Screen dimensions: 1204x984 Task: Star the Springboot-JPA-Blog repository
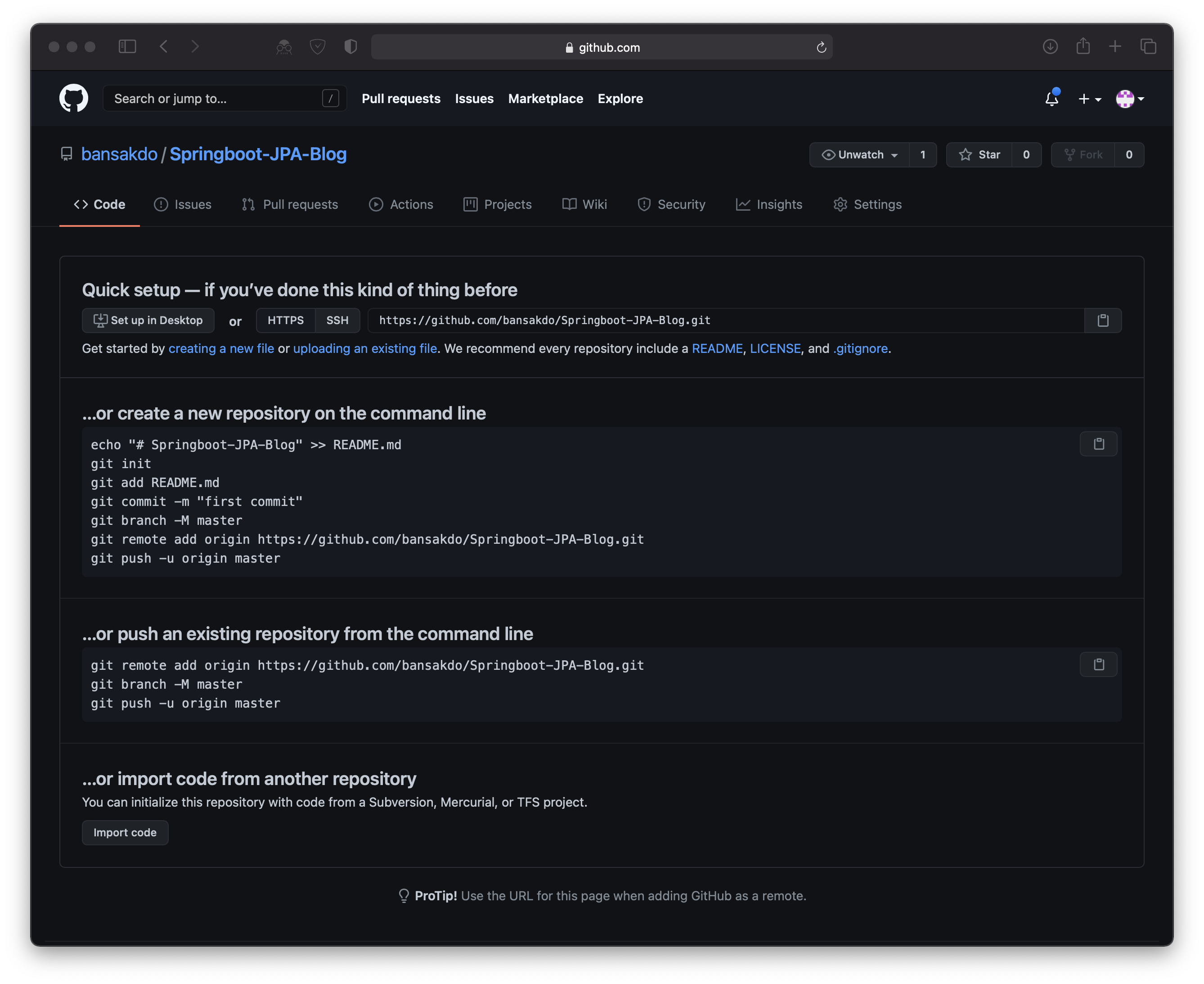pos(979,155)
